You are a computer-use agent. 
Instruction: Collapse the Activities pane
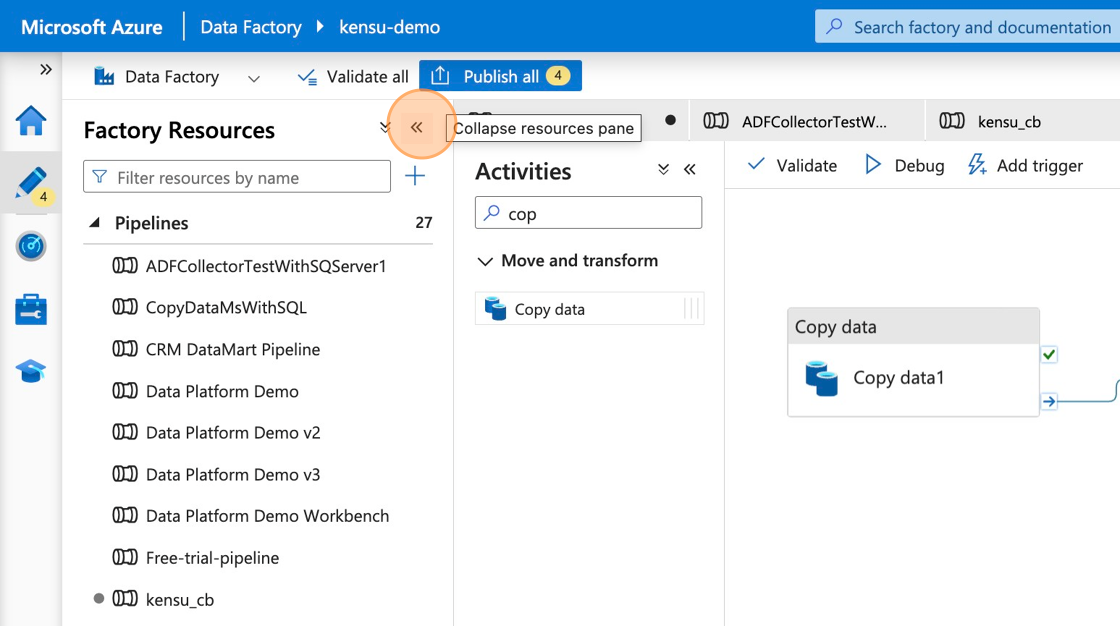(x=689, y=169)
